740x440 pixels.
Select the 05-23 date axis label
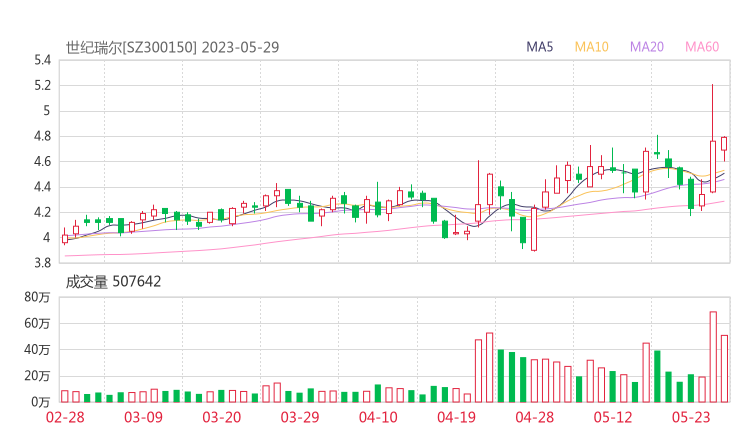click(x=691, y=418)
